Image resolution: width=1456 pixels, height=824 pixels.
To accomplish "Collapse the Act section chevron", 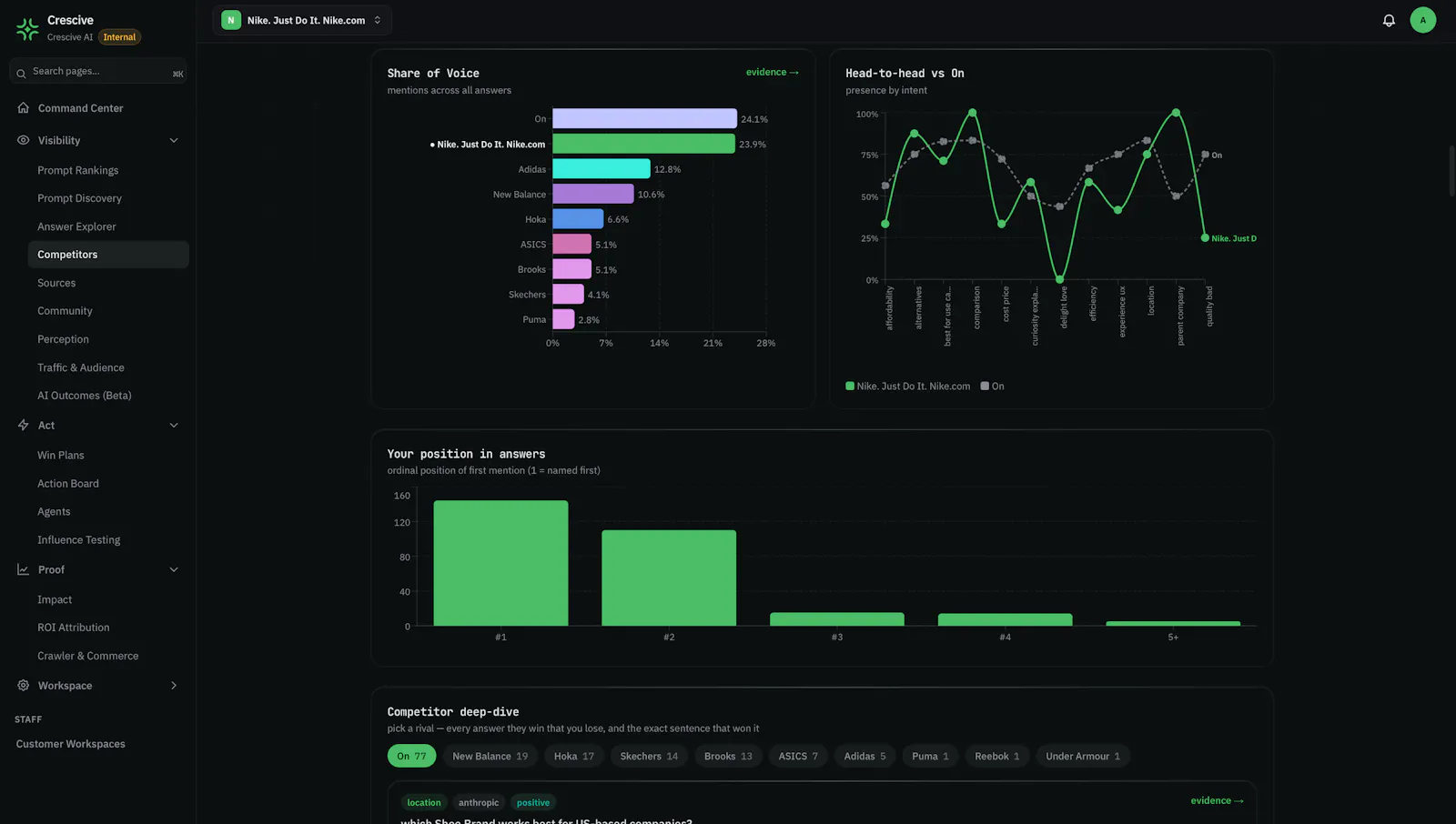I will (174, 425).
